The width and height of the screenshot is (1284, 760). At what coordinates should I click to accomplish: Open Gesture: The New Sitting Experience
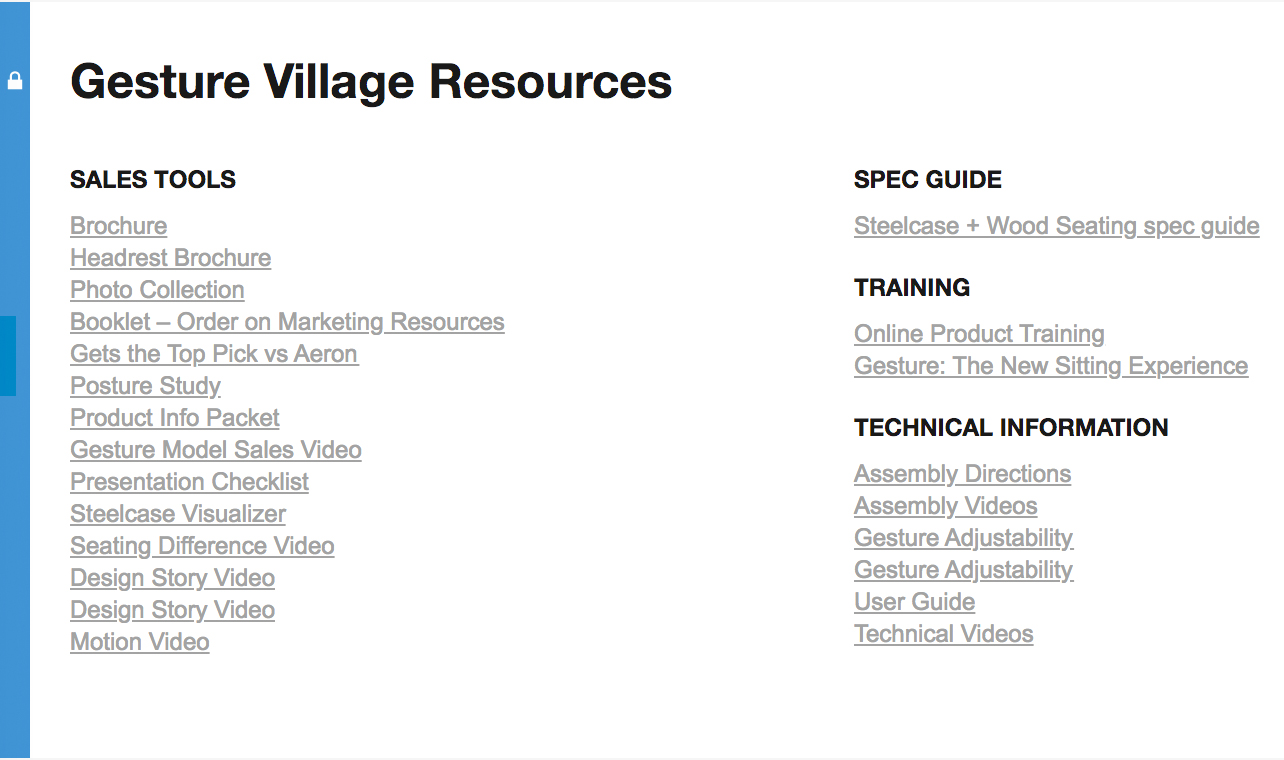click(1051, 366)
